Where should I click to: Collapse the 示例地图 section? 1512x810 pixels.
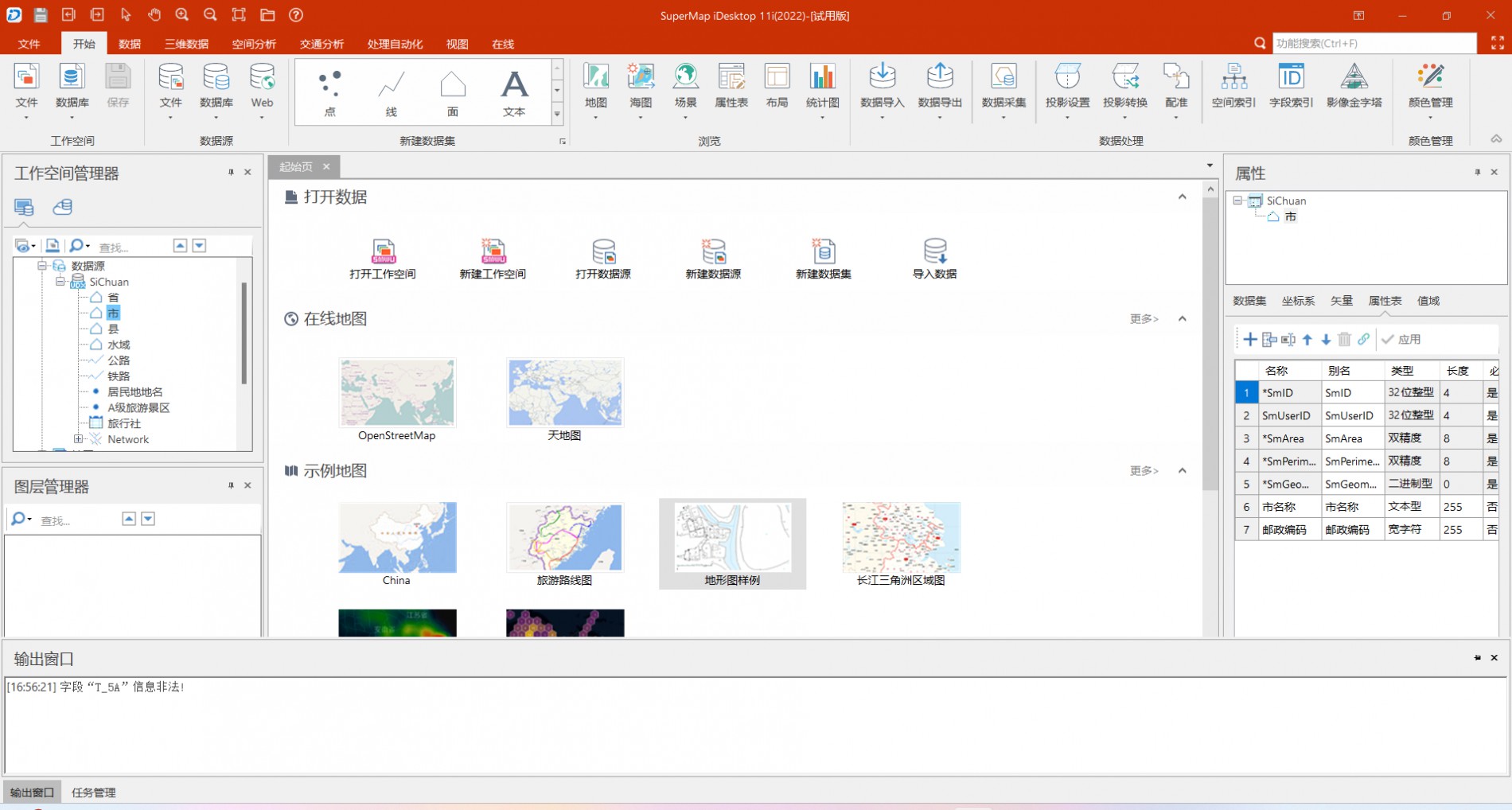(x=1182, y=470)
